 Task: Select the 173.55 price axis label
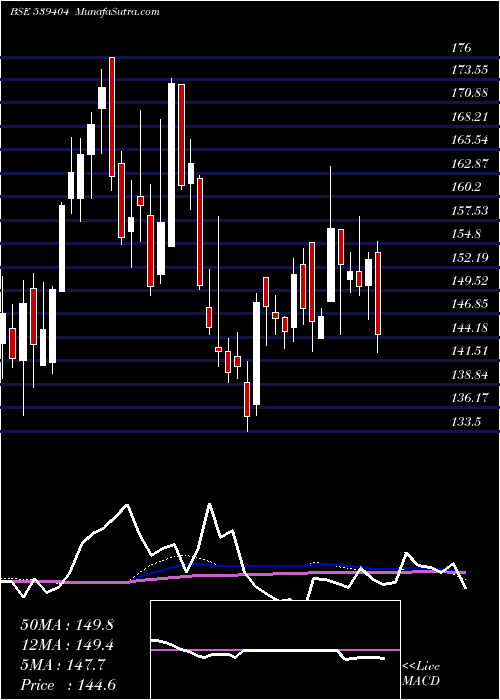click(x=469, y=70)
